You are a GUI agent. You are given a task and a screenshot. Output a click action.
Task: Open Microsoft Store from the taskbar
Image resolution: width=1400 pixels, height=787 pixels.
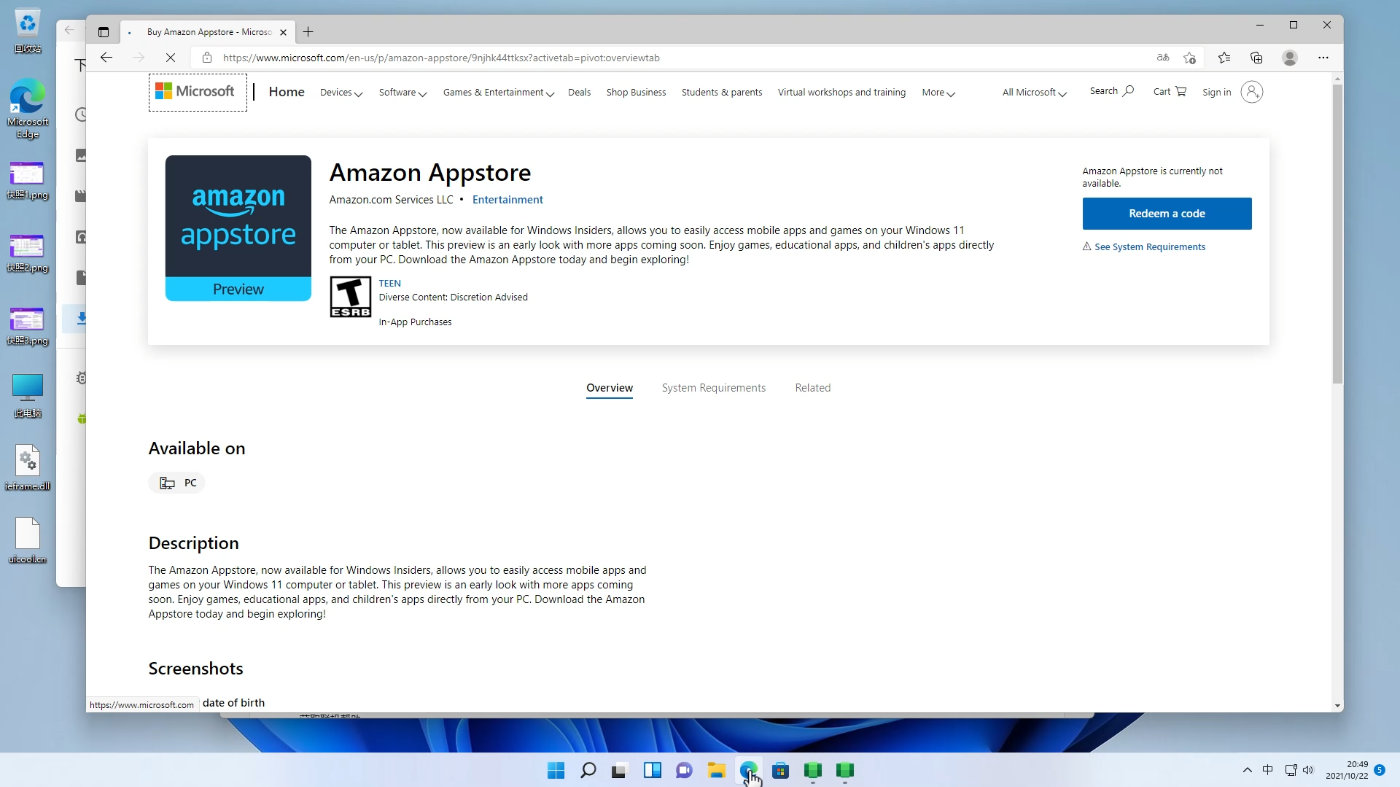pos(780,770)
